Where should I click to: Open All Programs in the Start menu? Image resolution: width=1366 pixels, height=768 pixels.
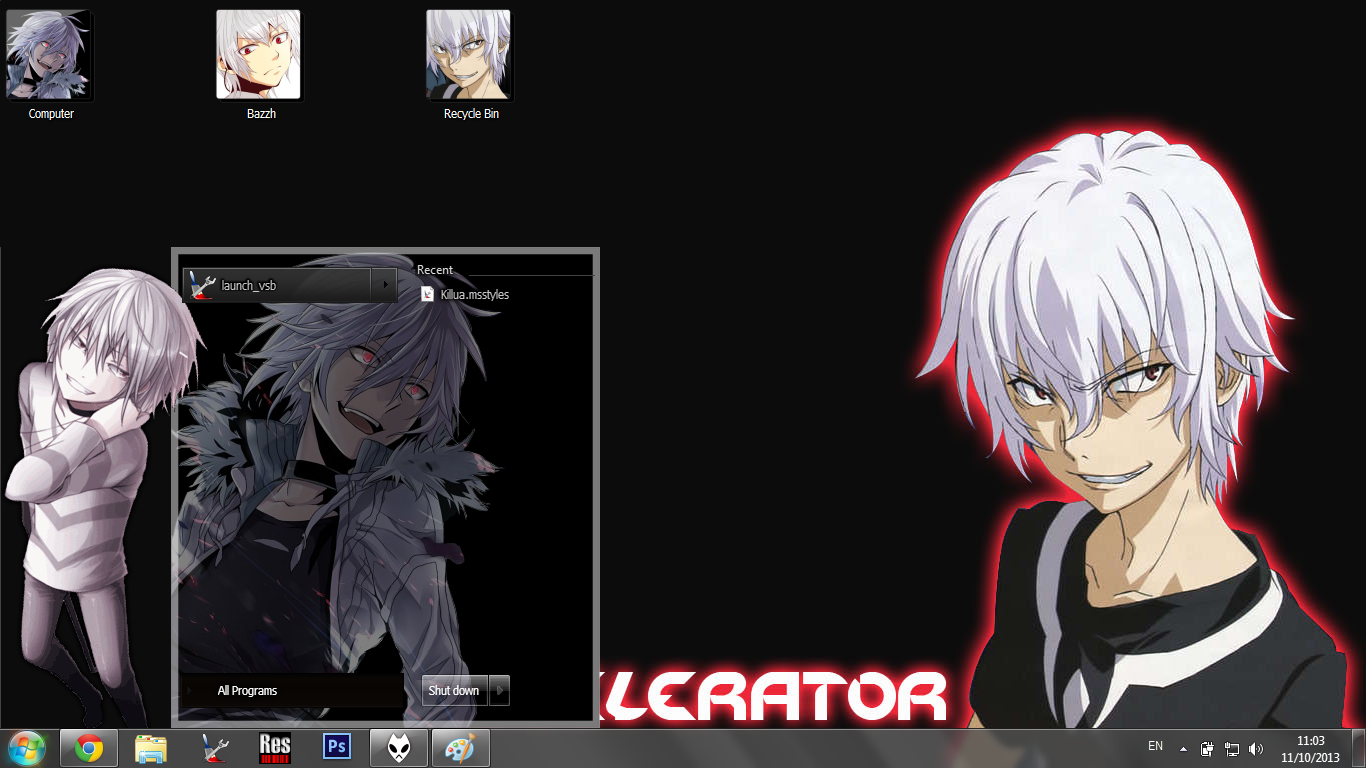(x=291, y=691)
